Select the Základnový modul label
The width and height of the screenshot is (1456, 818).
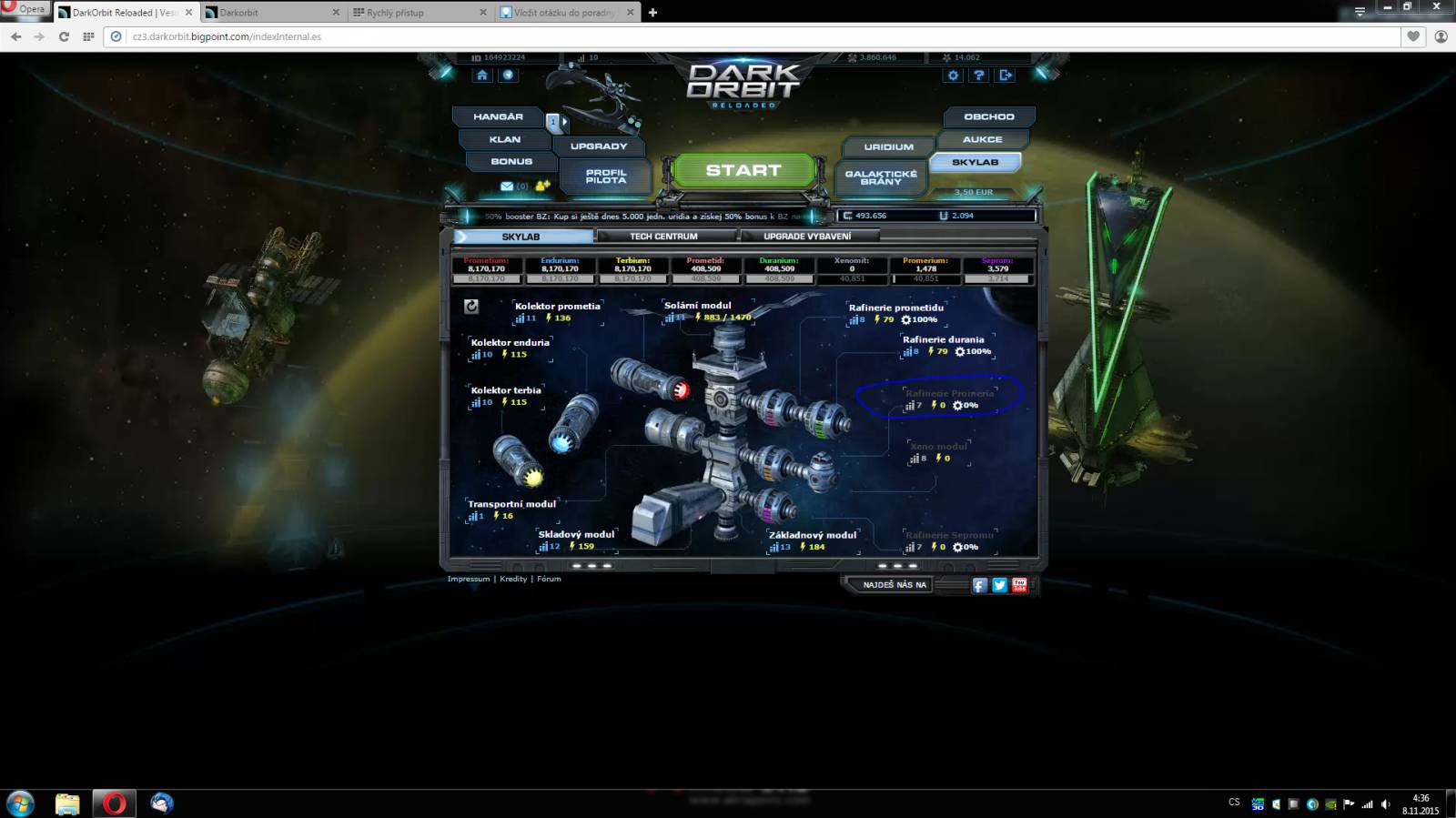click(813, 535)
